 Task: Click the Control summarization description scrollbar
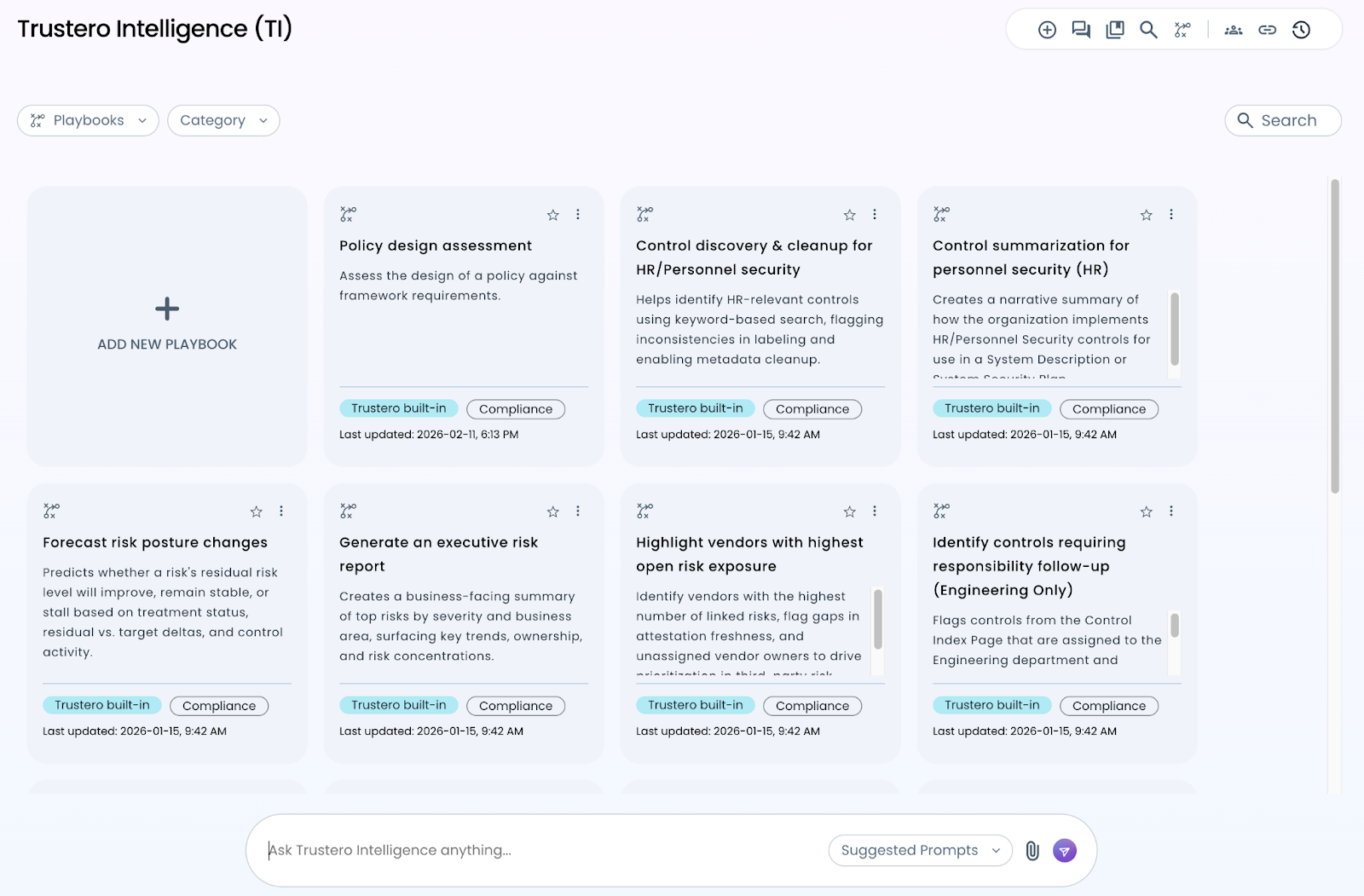click(x=1175, y=329)
